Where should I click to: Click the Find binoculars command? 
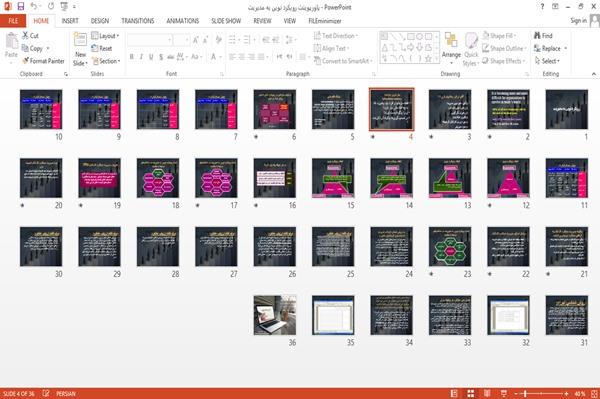pos(543,36)
